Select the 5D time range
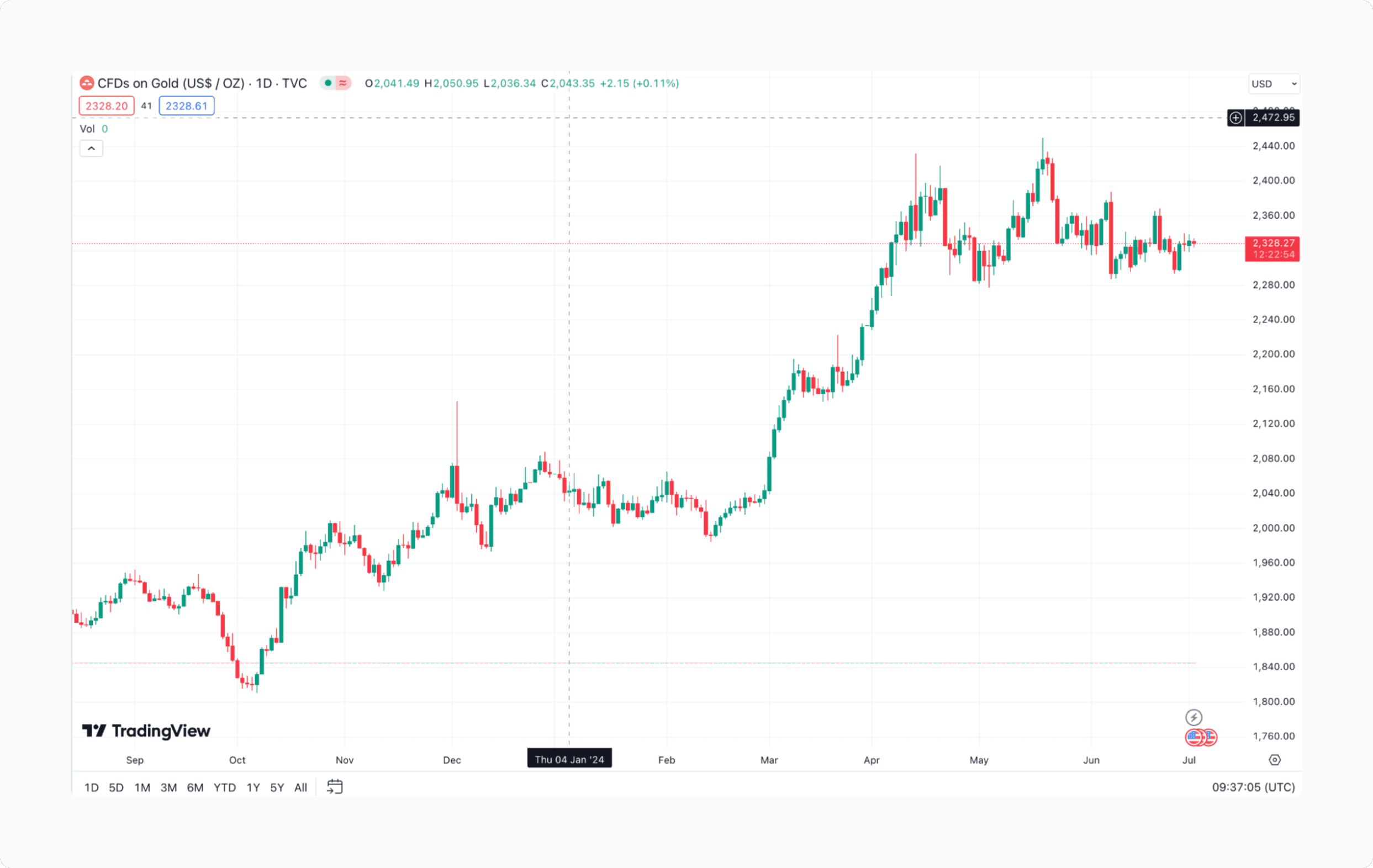 coord(117,787)
